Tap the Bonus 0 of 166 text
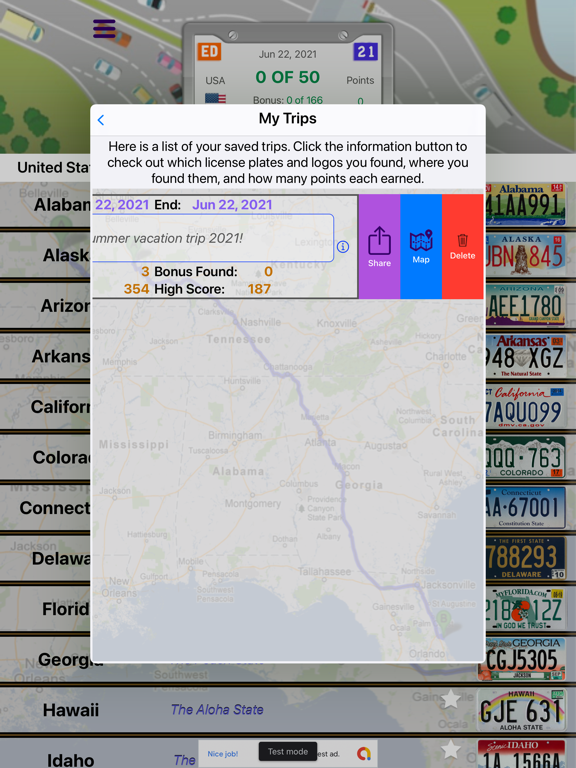 pyautogui.click(x=288, y=100)
